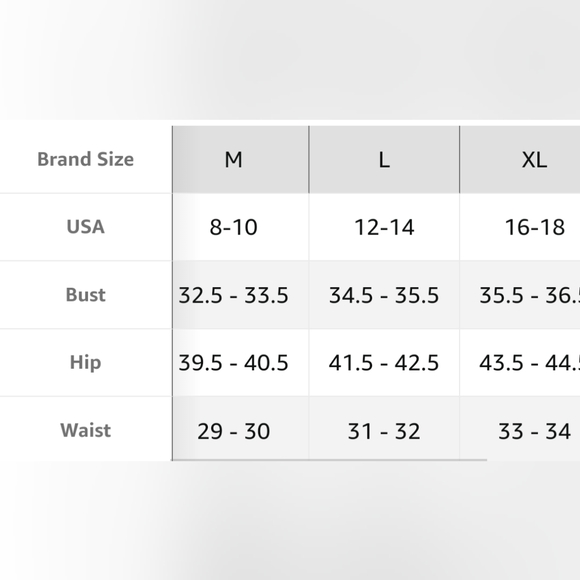The width and height of the screenshot is (580, 580).
Task: Click the 34.5 - 35.5 bust measurement
Action: 384,295
